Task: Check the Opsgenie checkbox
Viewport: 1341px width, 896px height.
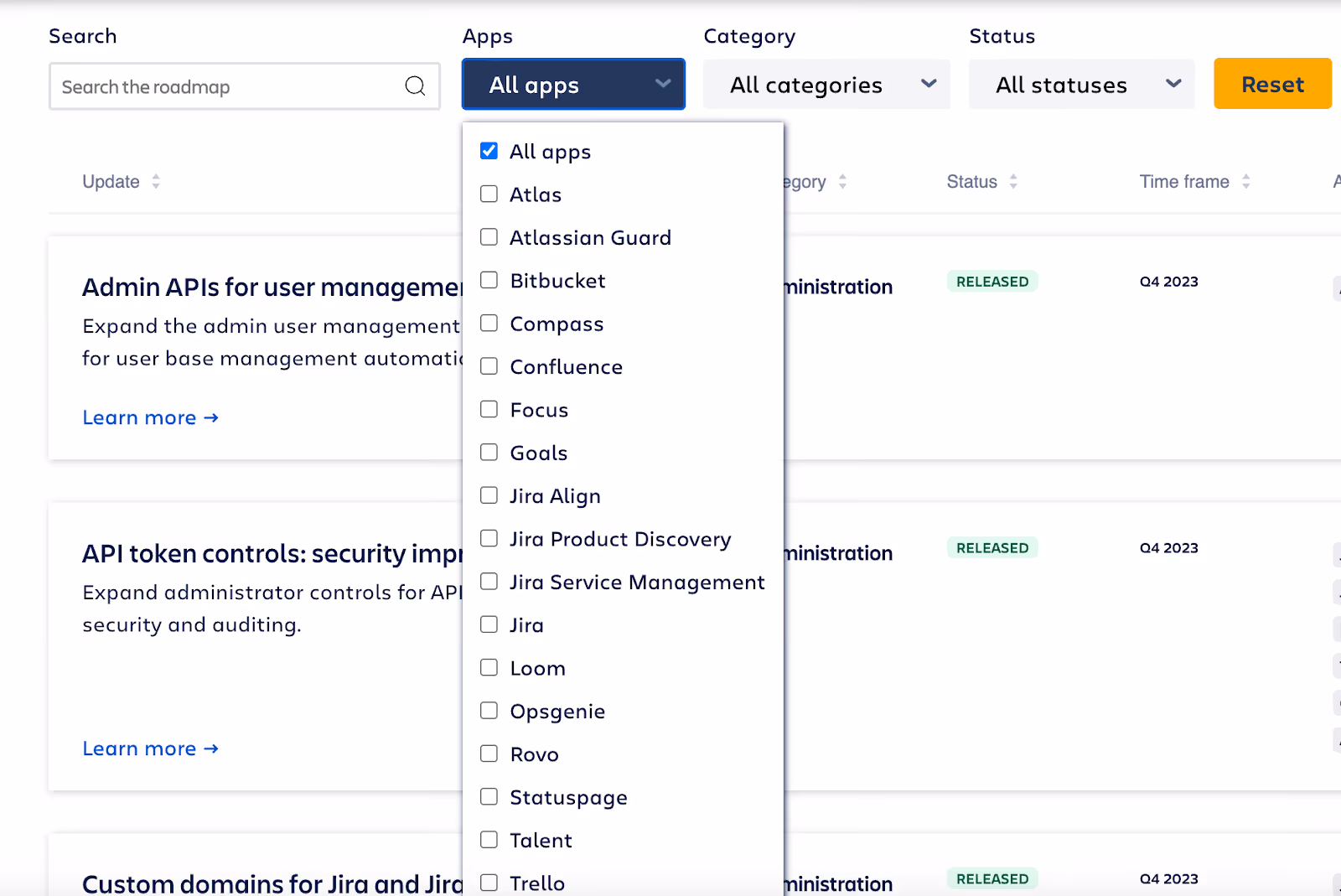Action: [x=489, y=711]
